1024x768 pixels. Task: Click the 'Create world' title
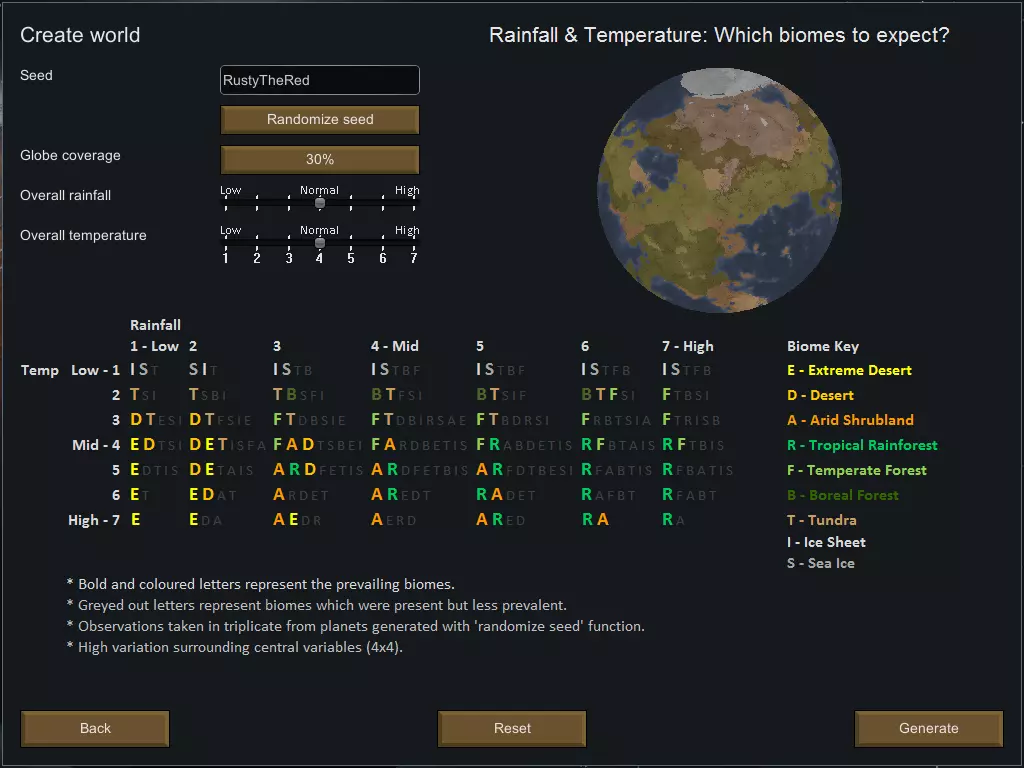pyautogui.click(x=80, y=35)
